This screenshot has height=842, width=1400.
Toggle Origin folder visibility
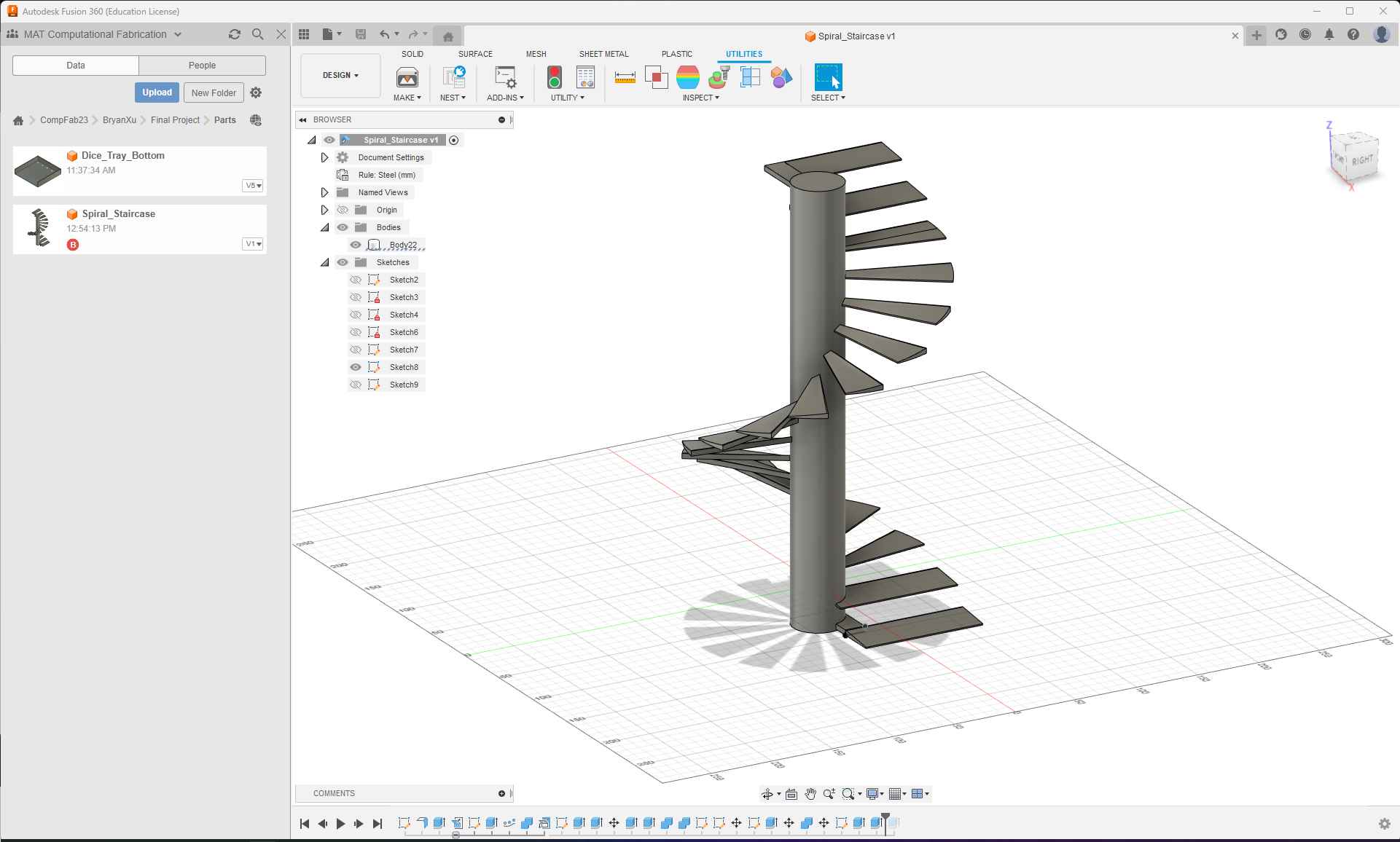343,209
